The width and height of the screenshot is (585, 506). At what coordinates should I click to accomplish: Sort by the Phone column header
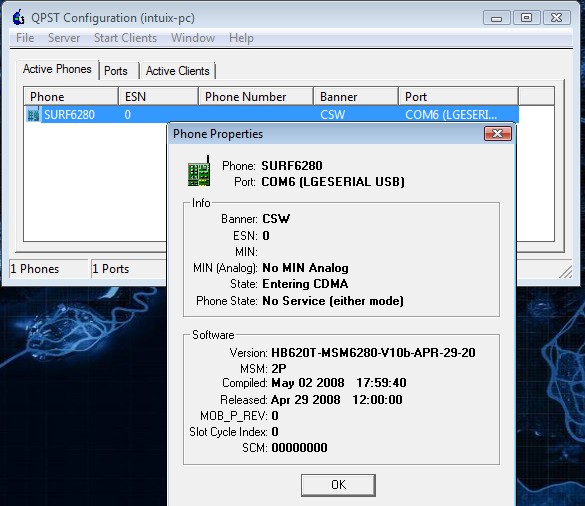(71, 97)
